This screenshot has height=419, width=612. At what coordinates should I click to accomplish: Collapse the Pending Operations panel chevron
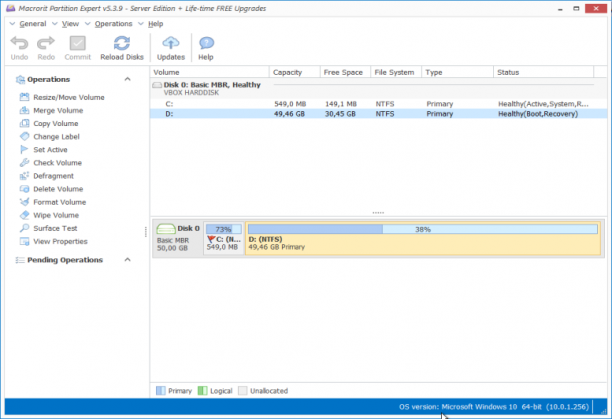(127, 260)
